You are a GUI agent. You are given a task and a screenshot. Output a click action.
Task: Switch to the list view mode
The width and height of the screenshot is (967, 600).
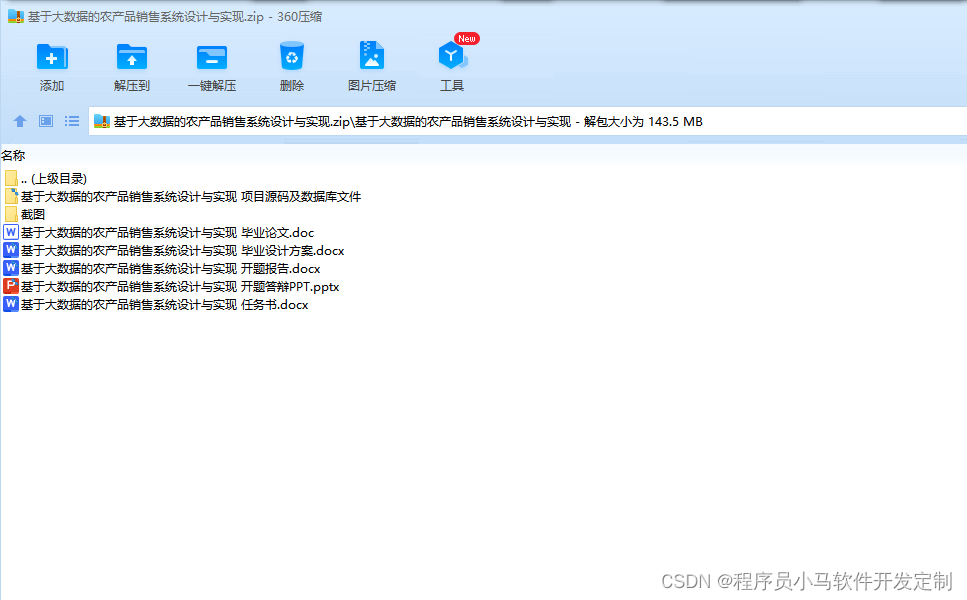coord(72,121)
